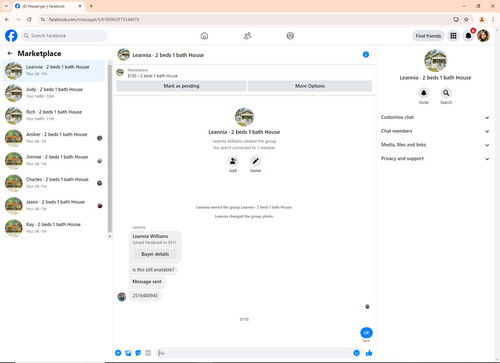View site information icon in address bar
This screenshot has height=363, width=500.
(x=43, y=20)
